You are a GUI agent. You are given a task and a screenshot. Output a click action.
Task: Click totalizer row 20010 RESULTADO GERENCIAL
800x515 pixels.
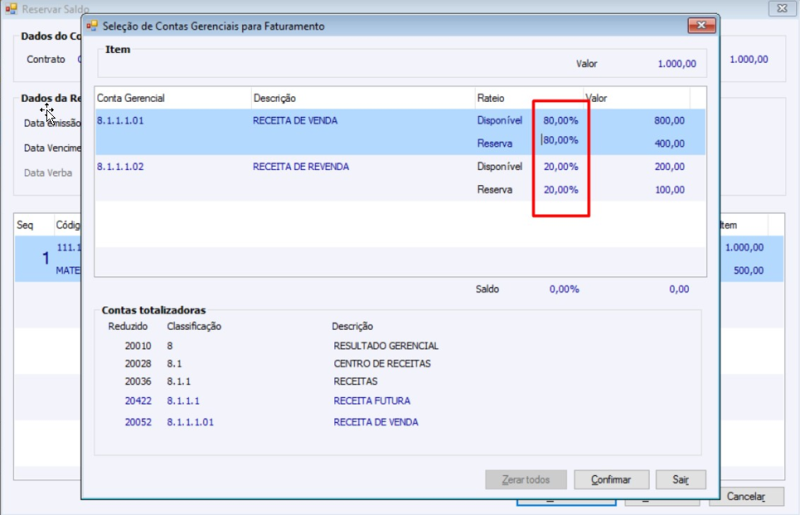(281, 346)
